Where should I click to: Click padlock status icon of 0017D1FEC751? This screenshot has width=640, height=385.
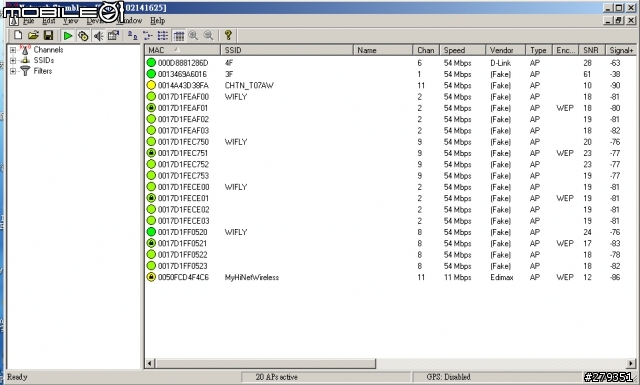[151, 153]
